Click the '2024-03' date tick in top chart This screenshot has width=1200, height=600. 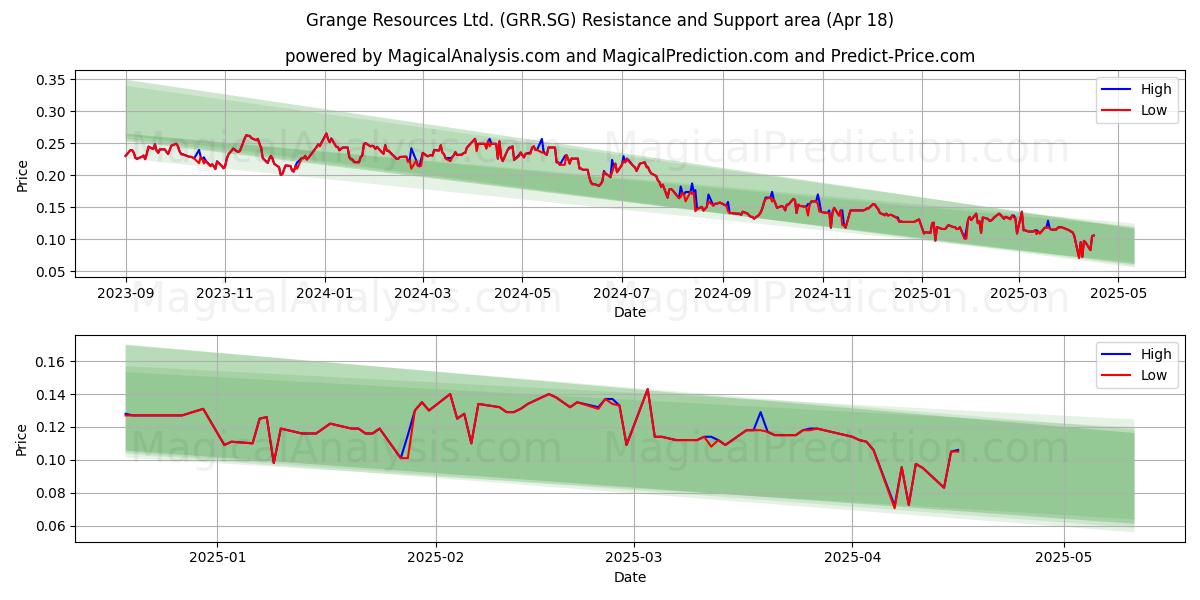(x=422, y=296)
